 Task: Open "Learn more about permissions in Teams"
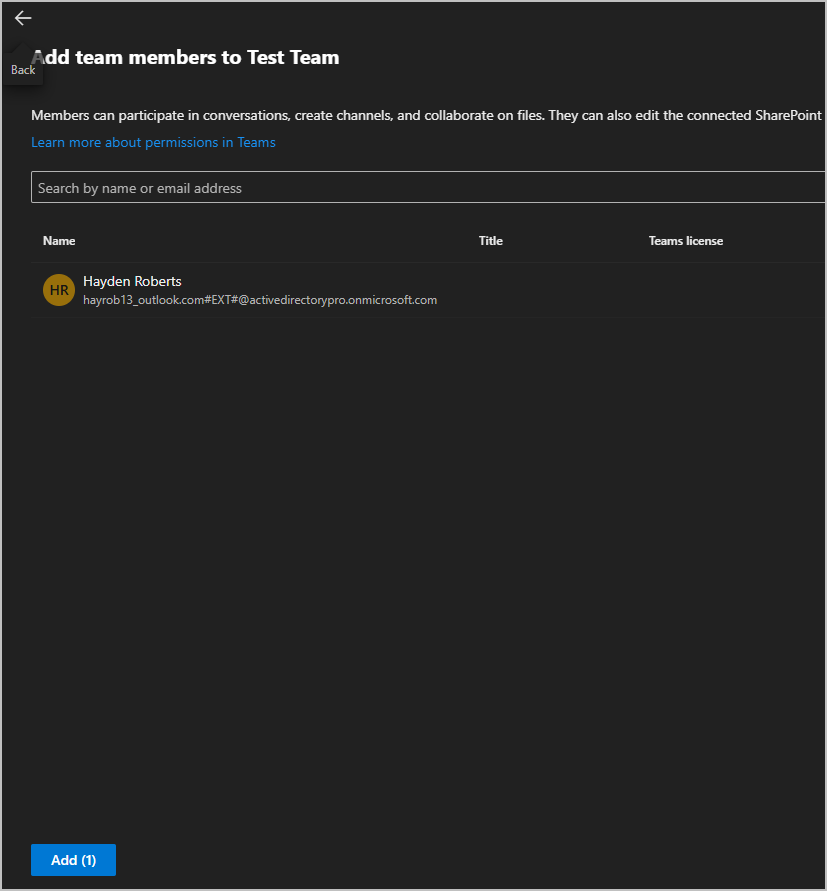[x=153, y=142]
